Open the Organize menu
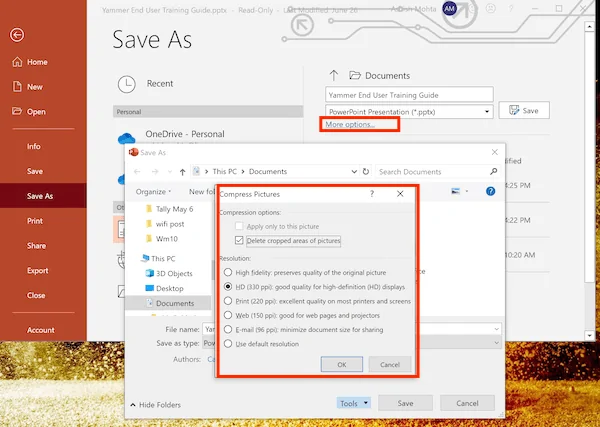 pyautogui.click(x=153, y=192)
